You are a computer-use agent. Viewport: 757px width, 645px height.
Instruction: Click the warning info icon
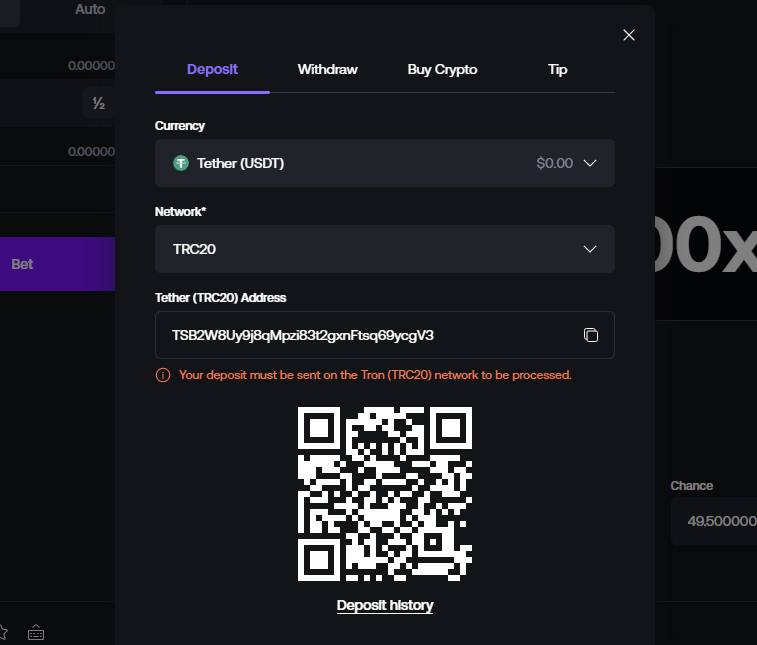point(163,375)
